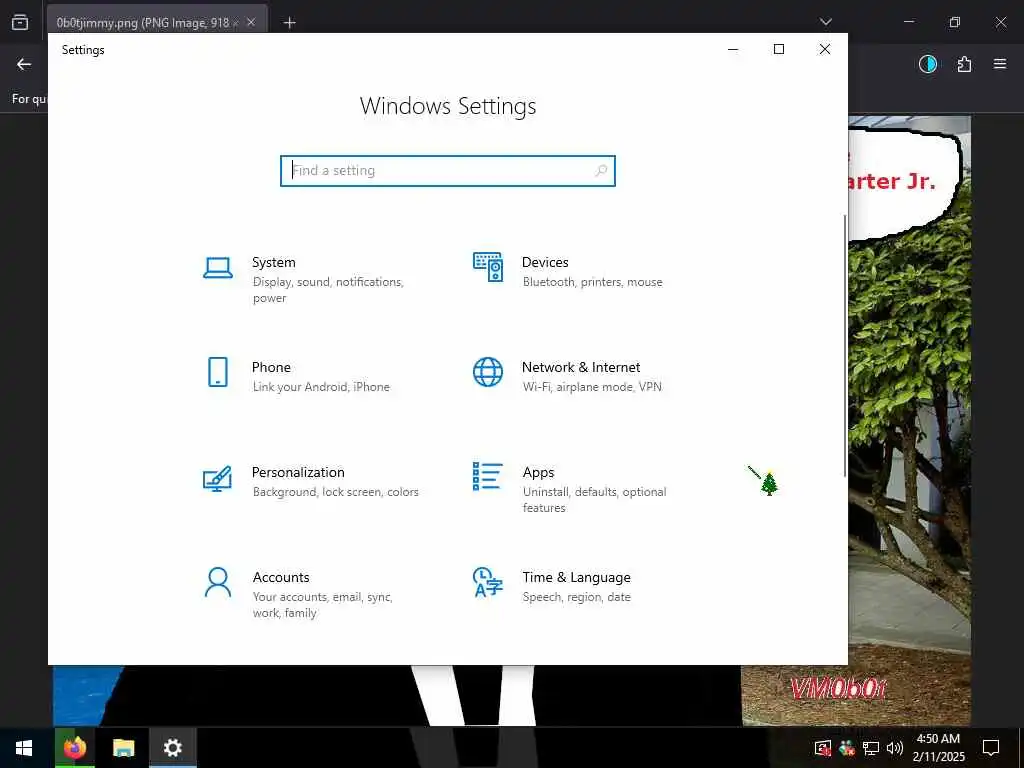This screenshot has height=768, width=1024.
Task: Open the Accounts person icon
Action: pyautogui.click(x=217, y=583)
